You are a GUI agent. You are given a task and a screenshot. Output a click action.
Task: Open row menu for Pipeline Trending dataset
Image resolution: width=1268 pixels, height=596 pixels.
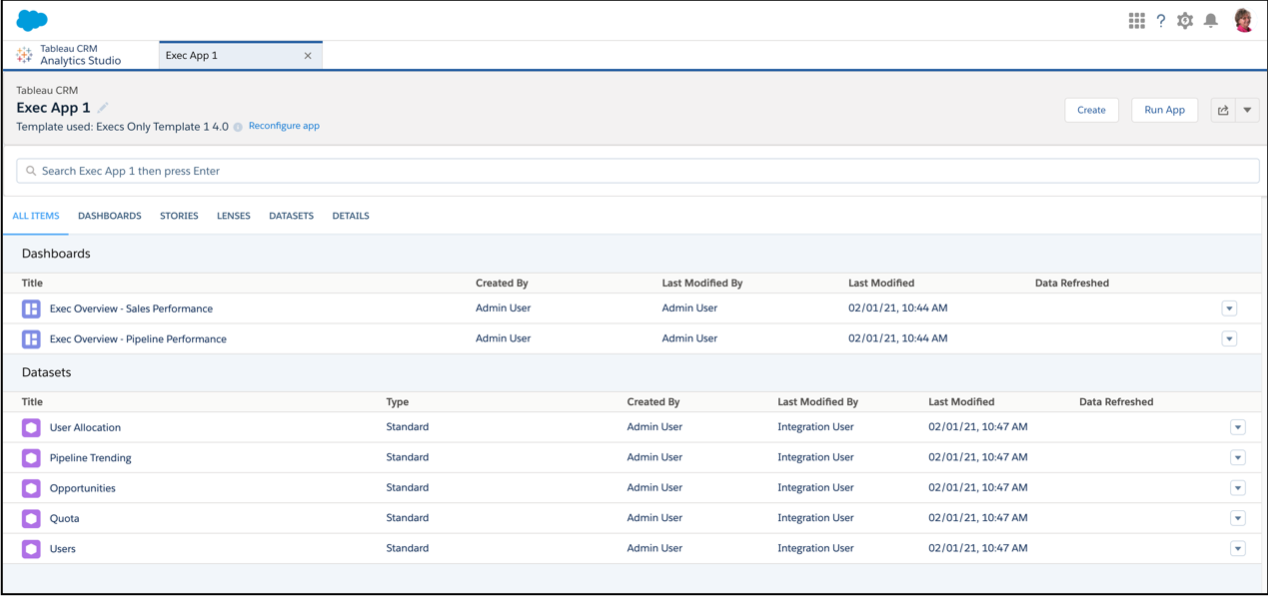(x=1237, y=458)
